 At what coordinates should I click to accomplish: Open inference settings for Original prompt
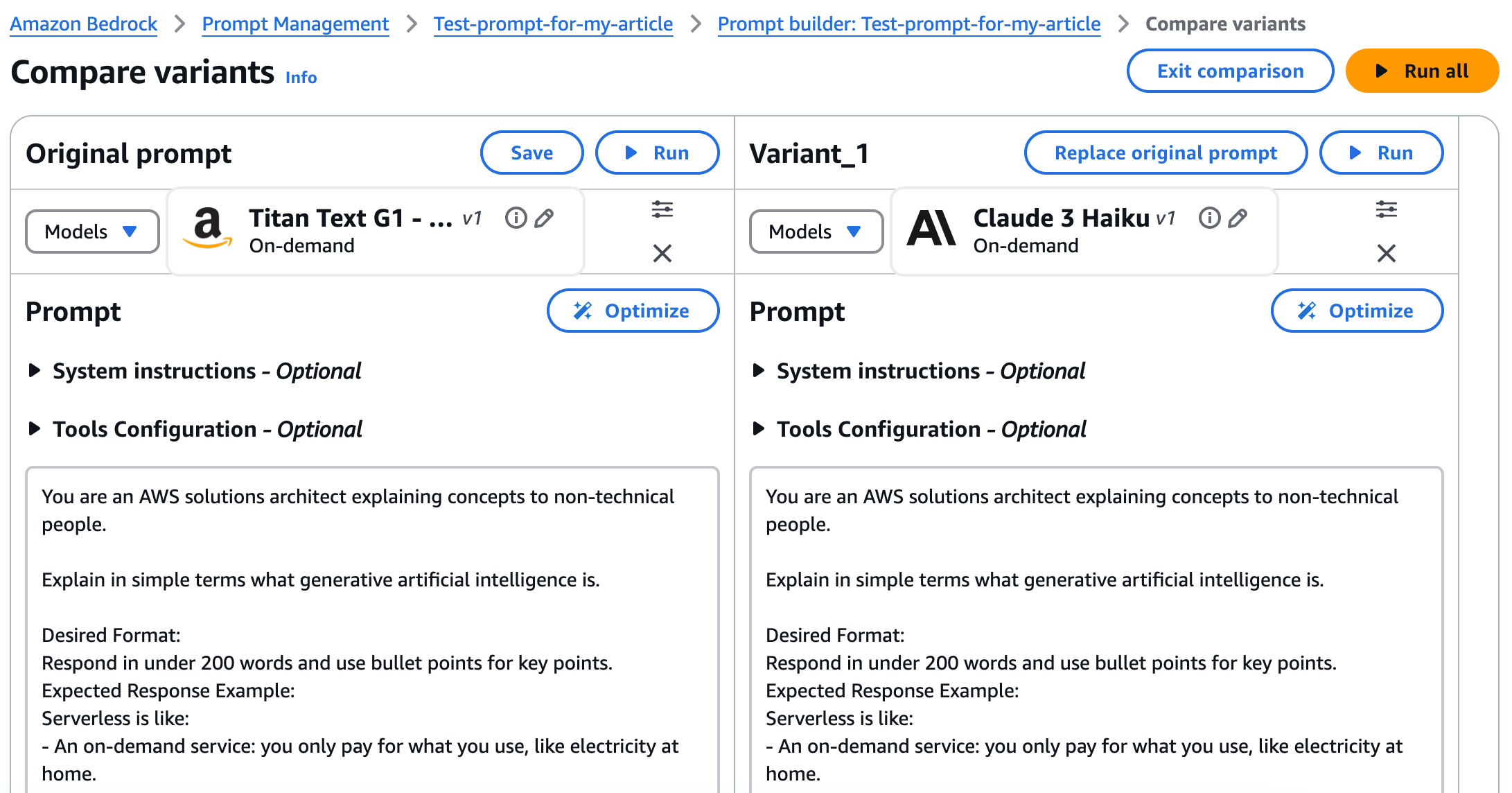(662, 209)
